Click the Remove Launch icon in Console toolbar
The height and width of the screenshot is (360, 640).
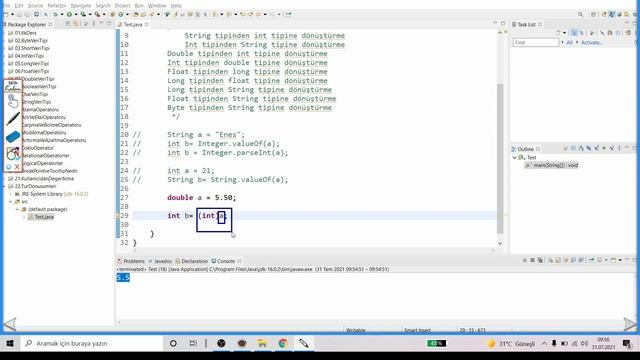[x=532, y=260]
